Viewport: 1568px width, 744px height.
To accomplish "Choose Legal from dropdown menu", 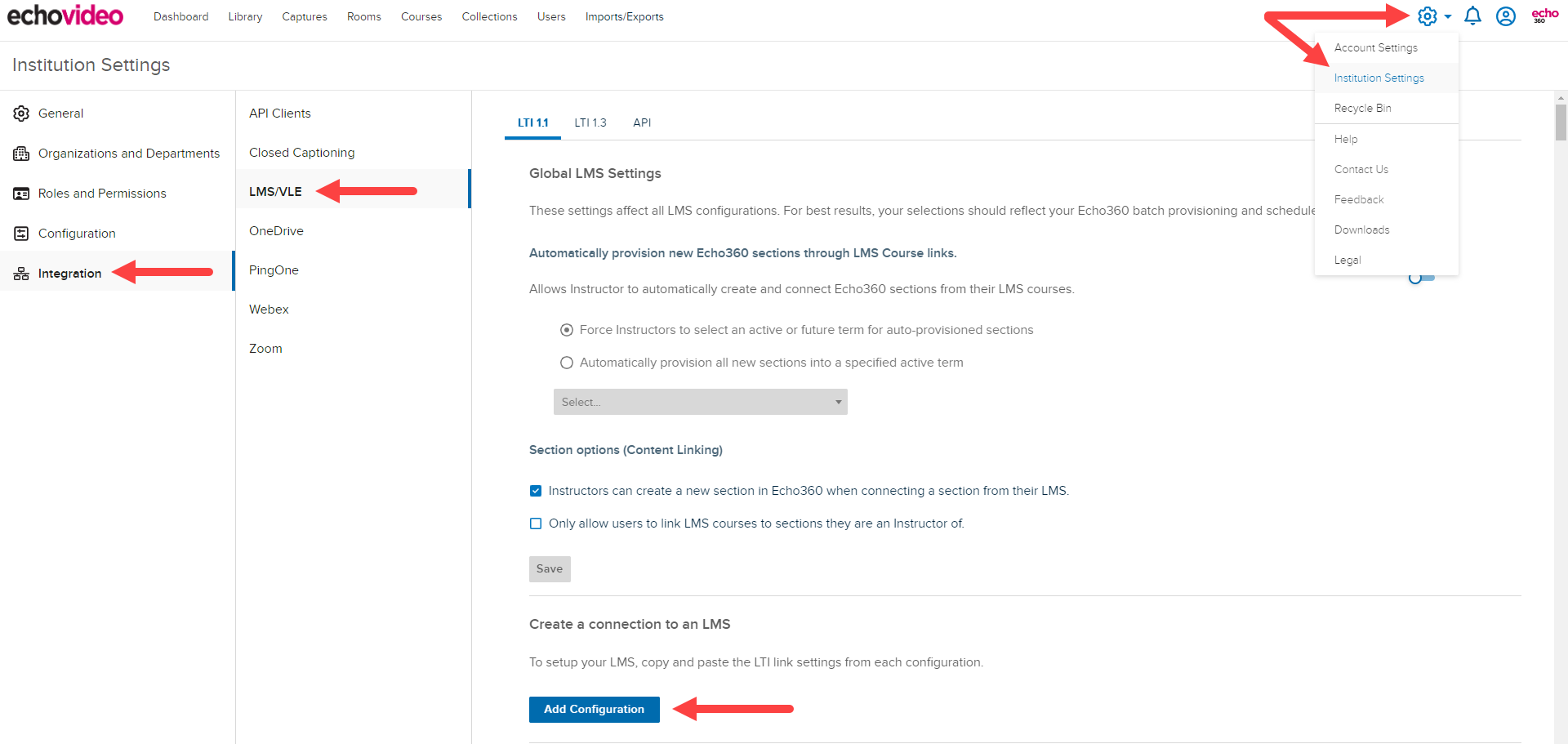I will (1387, 260).
